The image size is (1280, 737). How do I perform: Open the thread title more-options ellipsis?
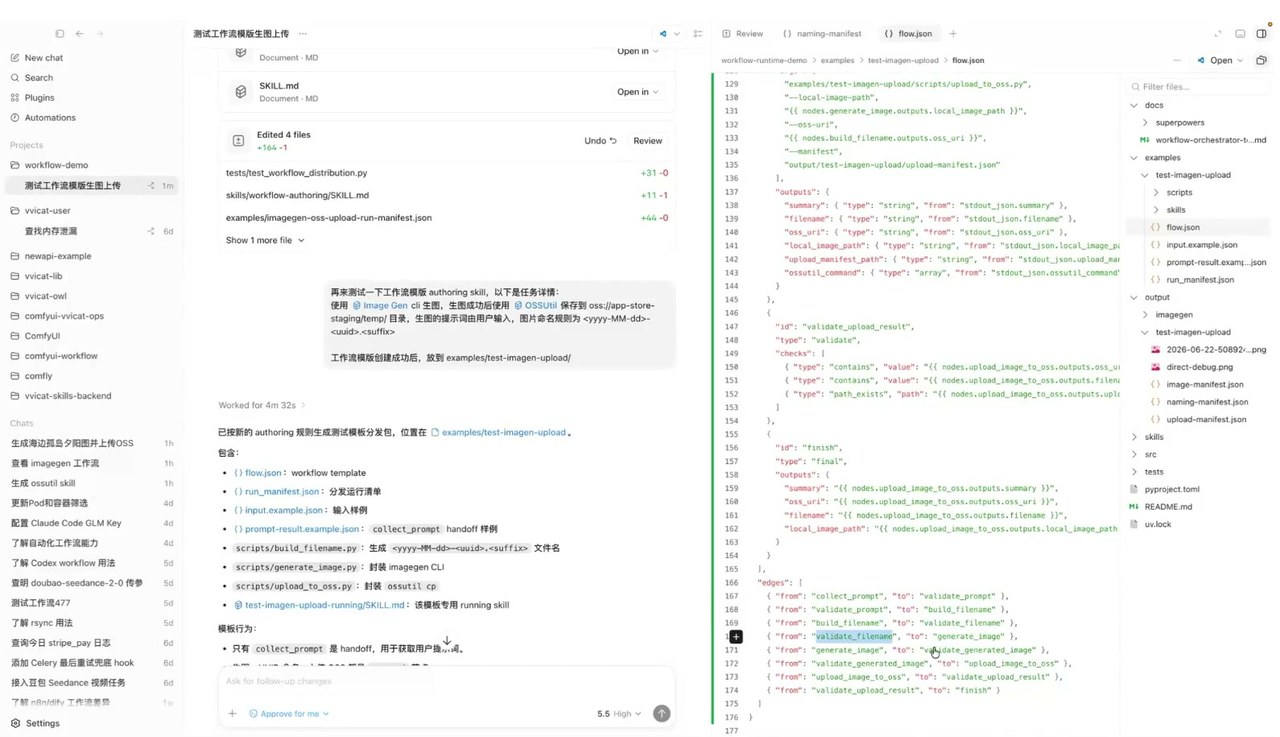[303, 34]
